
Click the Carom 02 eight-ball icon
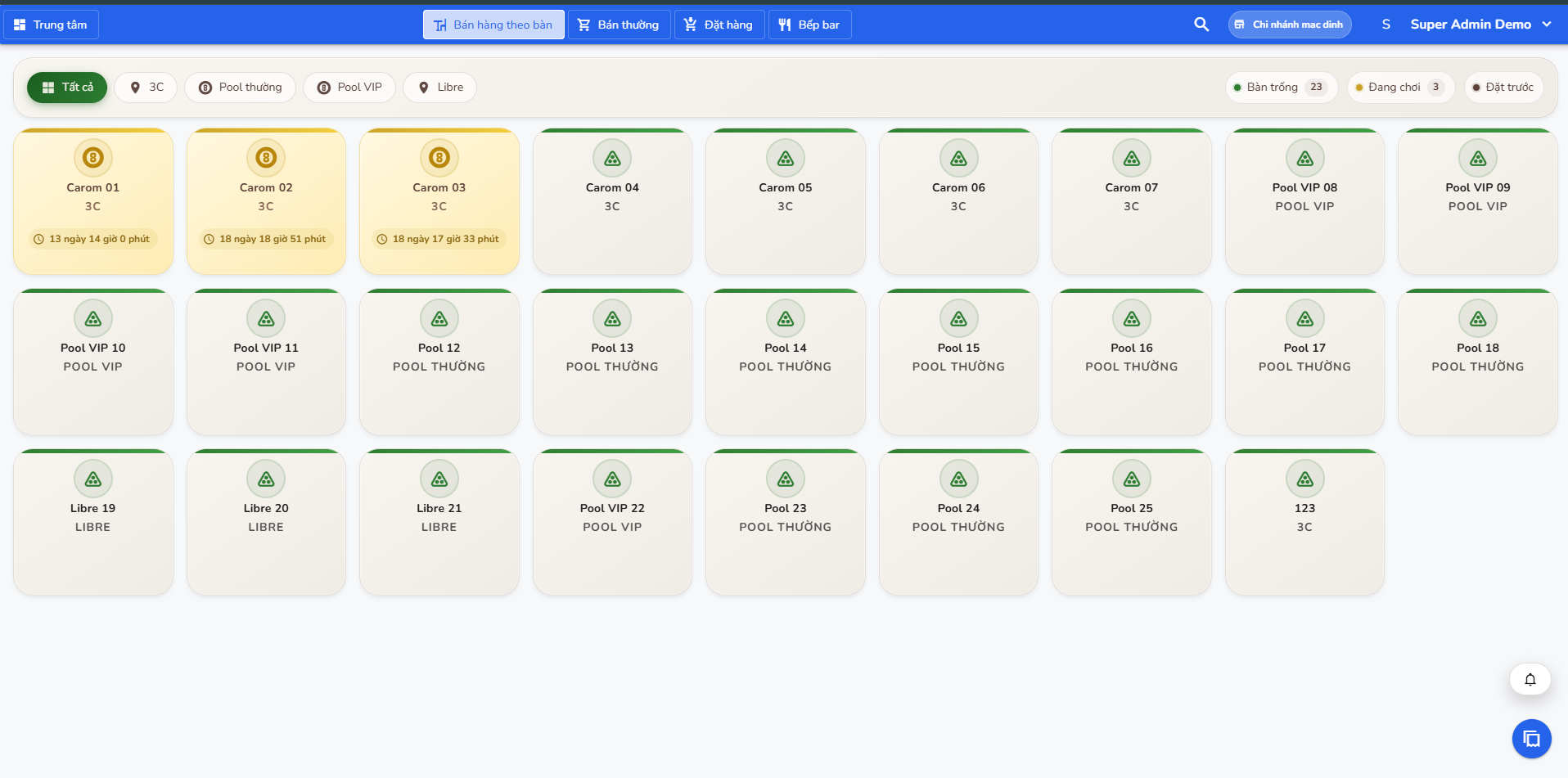click(266, 158)
